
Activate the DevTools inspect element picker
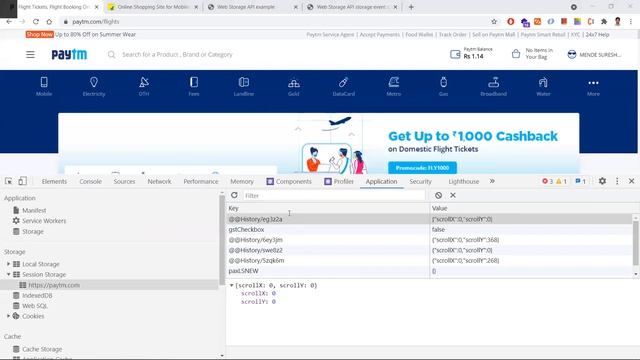tap(9, 181)
